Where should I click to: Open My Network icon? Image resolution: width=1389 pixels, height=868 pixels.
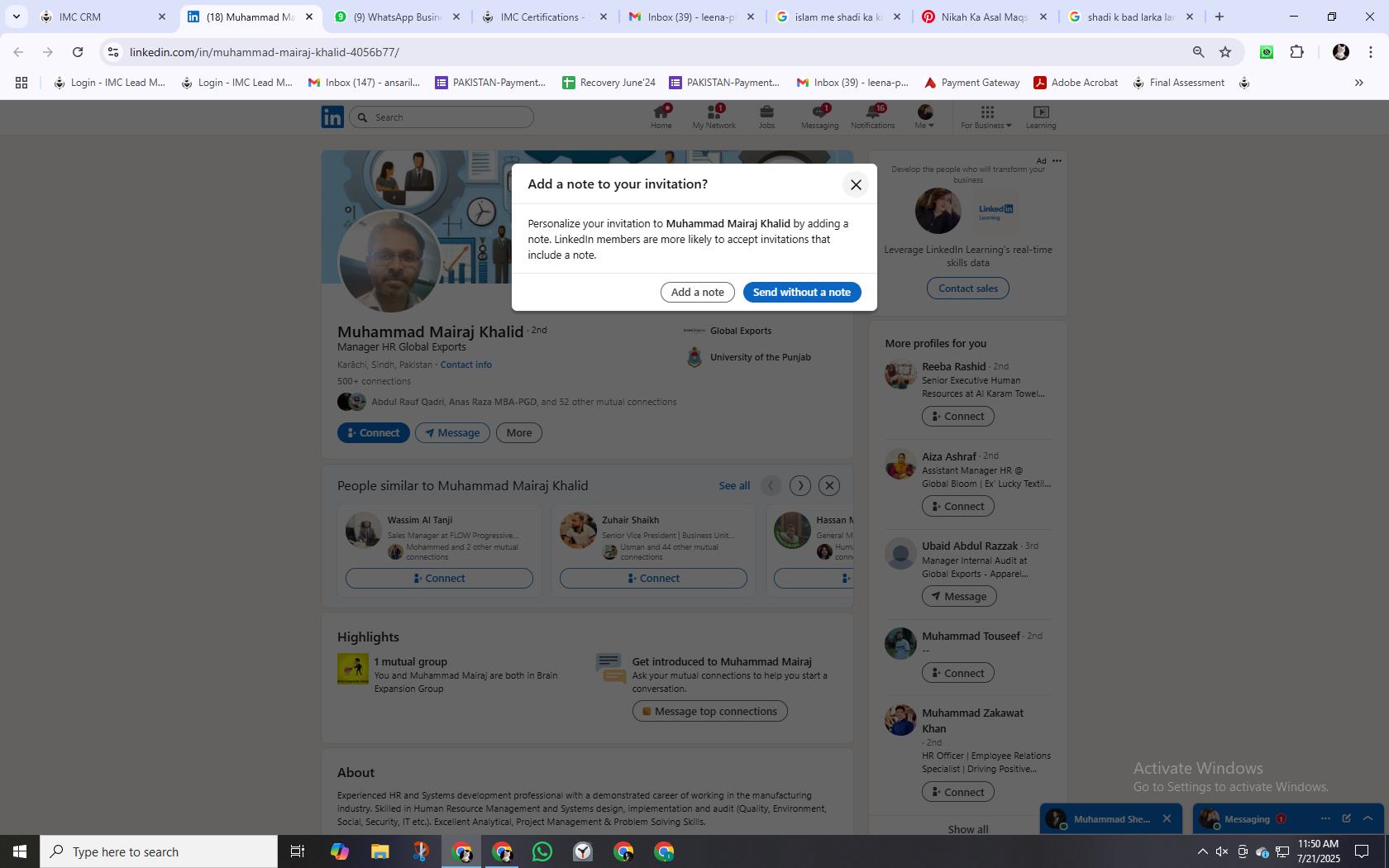714,117
